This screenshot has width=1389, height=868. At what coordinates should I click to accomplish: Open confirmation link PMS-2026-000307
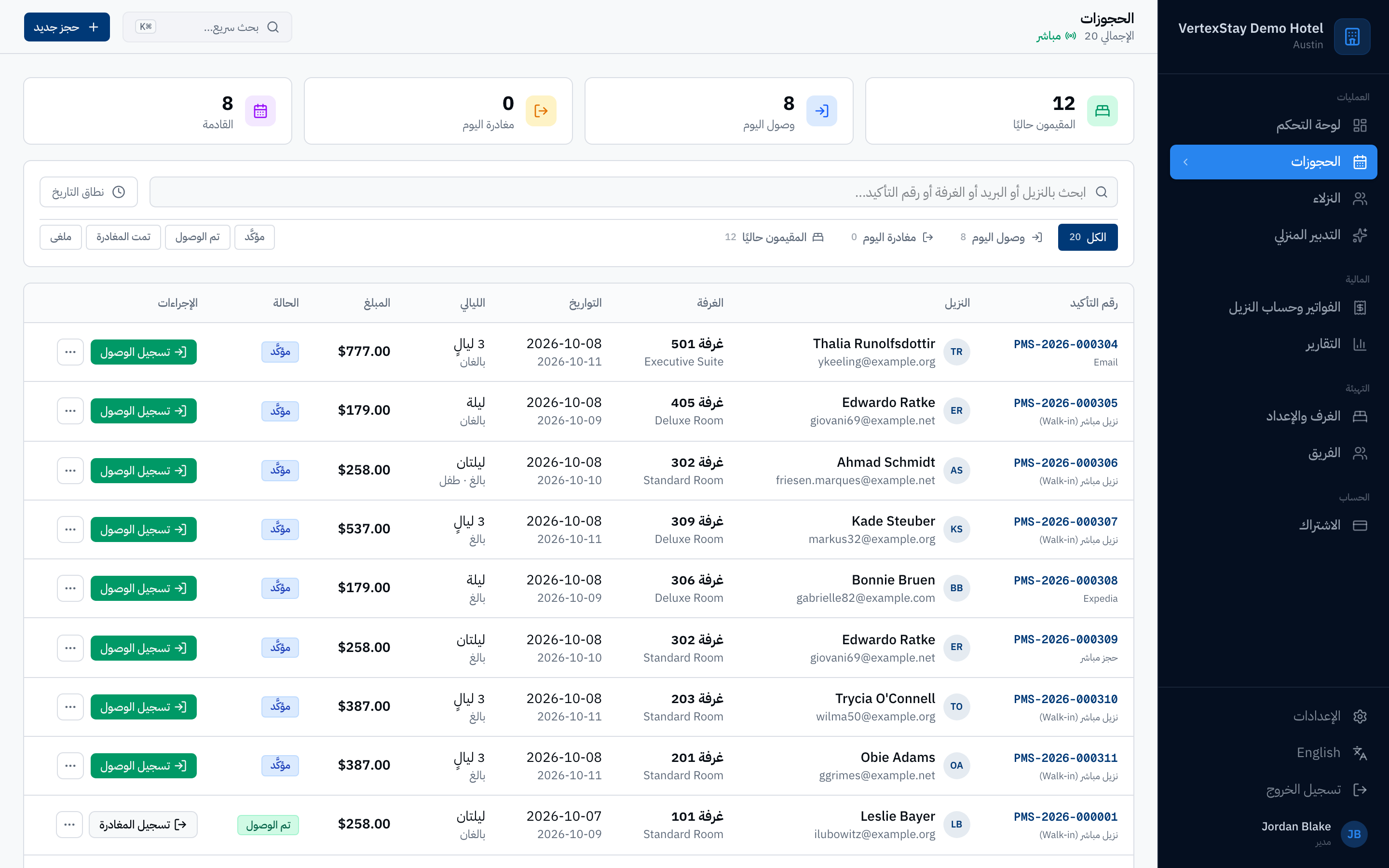[x=1065, y=522]
